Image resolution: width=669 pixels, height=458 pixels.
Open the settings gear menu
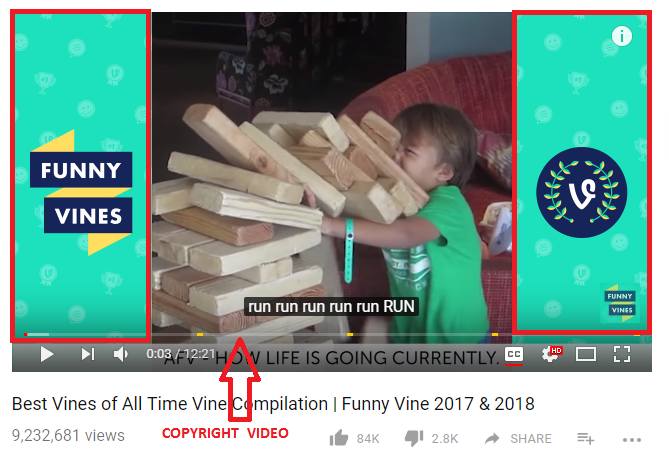[551, 354]
